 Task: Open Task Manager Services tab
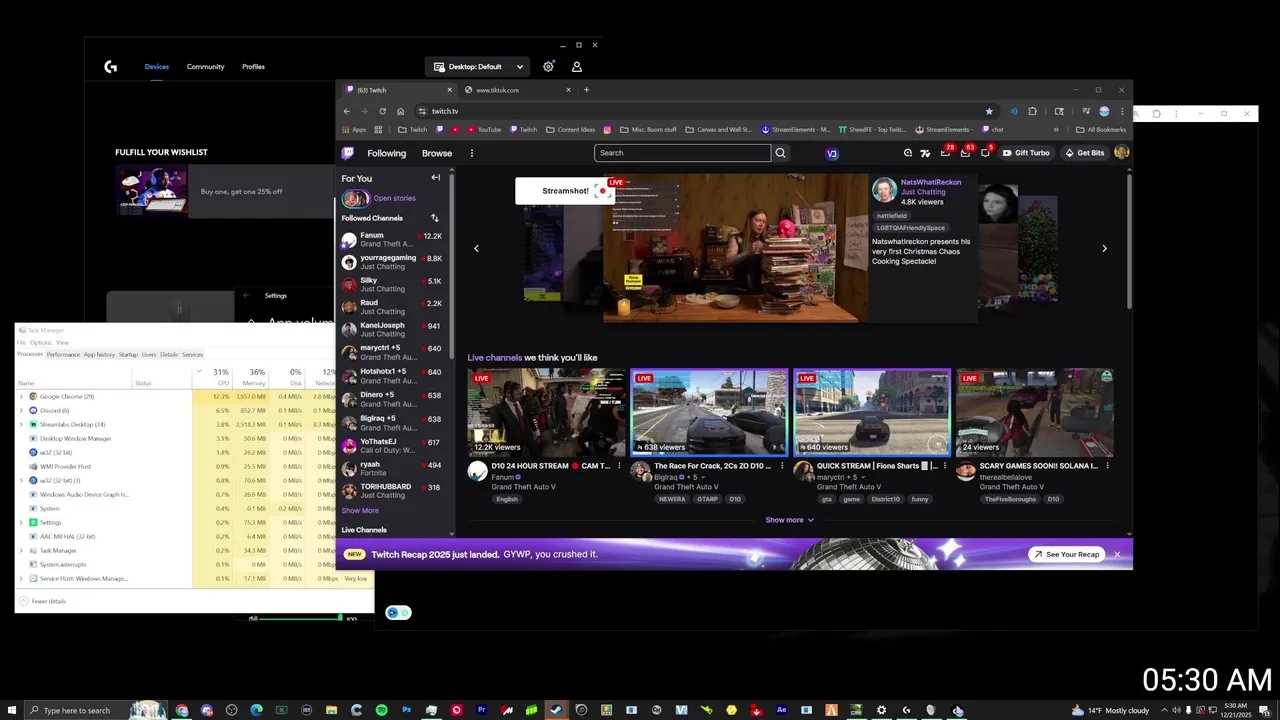pyautogui.click(x=192, y=354)
